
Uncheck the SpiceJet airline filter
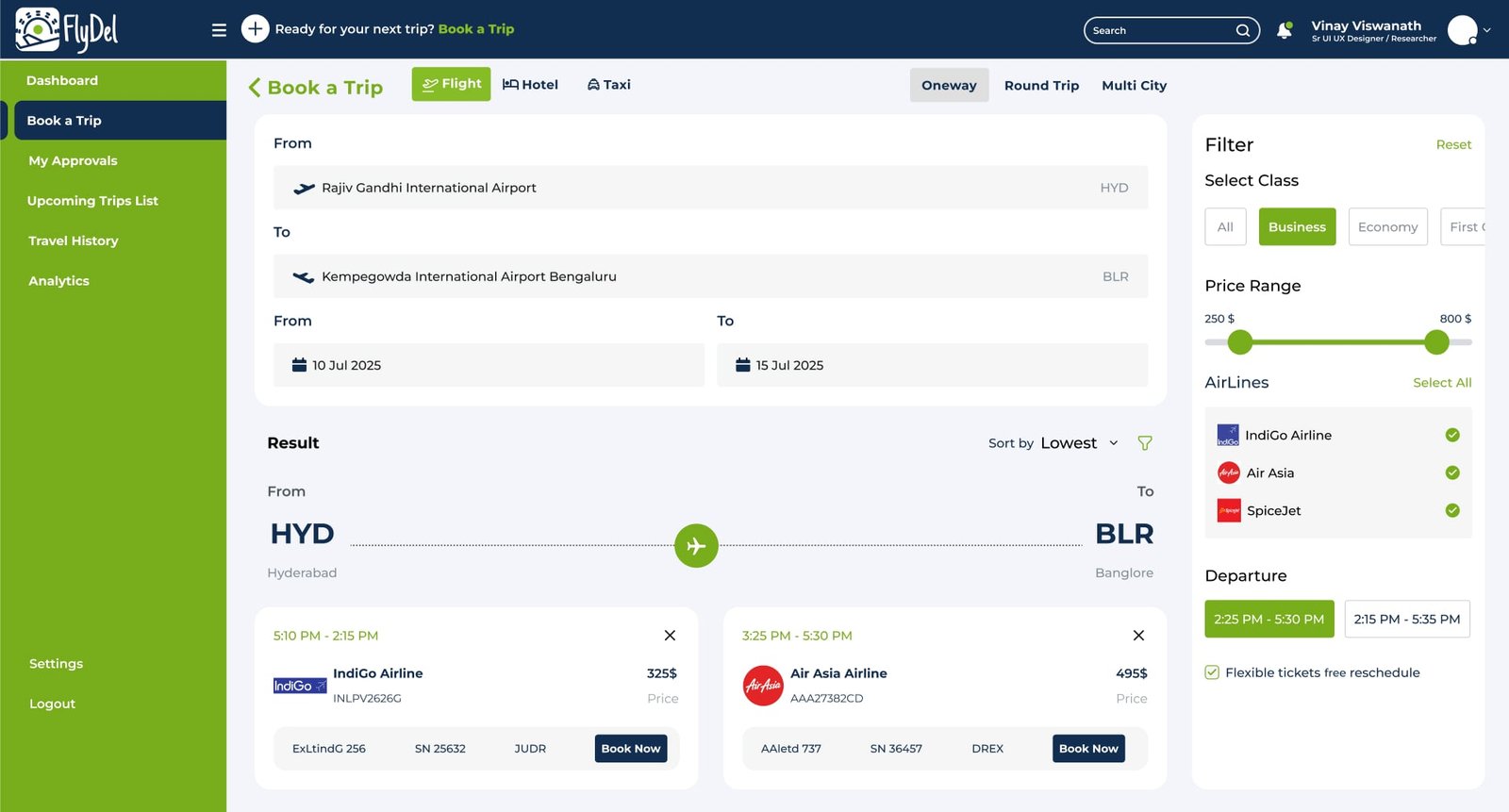pyautogui.click(x=1452, y=510)
